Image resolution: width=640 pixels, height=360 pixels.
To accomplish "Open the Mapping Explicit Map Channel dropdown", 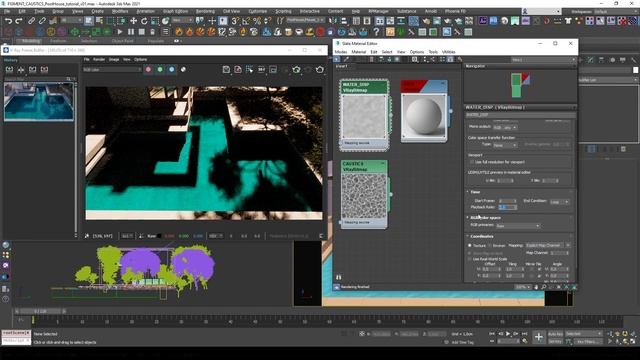I will point(548,245).
